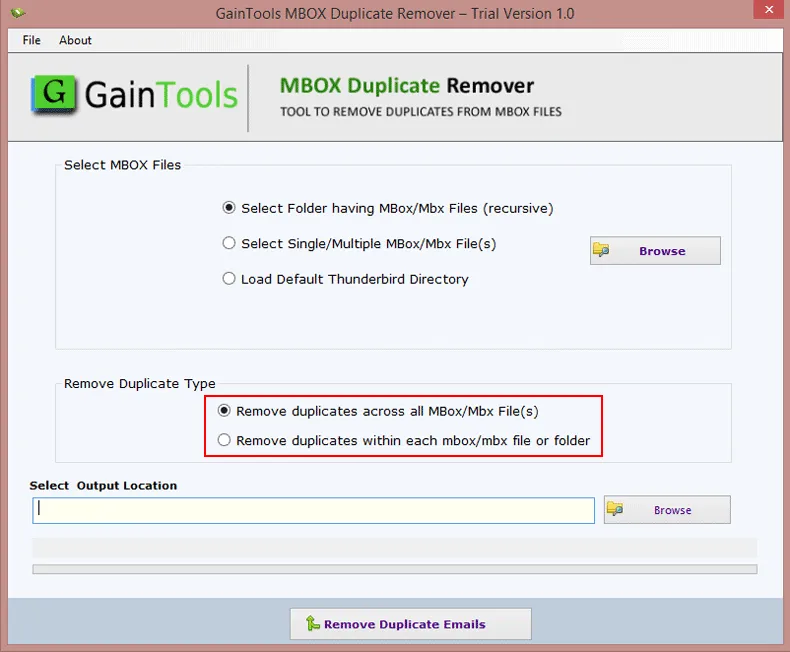Screen dimensions: 790x652
Task: Click the MBOX Duplicate Remover header title
Action: [407, 86]
